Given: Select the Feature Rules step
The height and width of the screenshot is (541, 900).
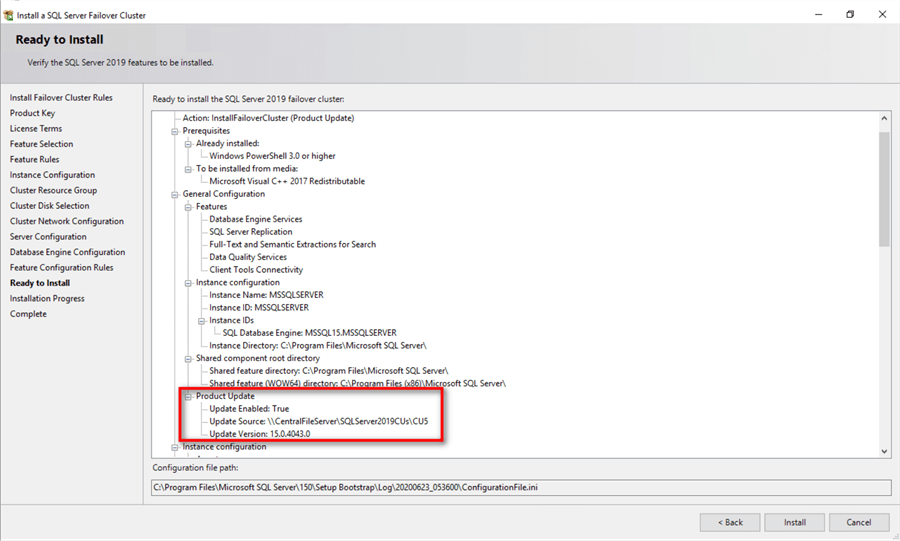Looking at the screenshot, I should pos(34,159).
